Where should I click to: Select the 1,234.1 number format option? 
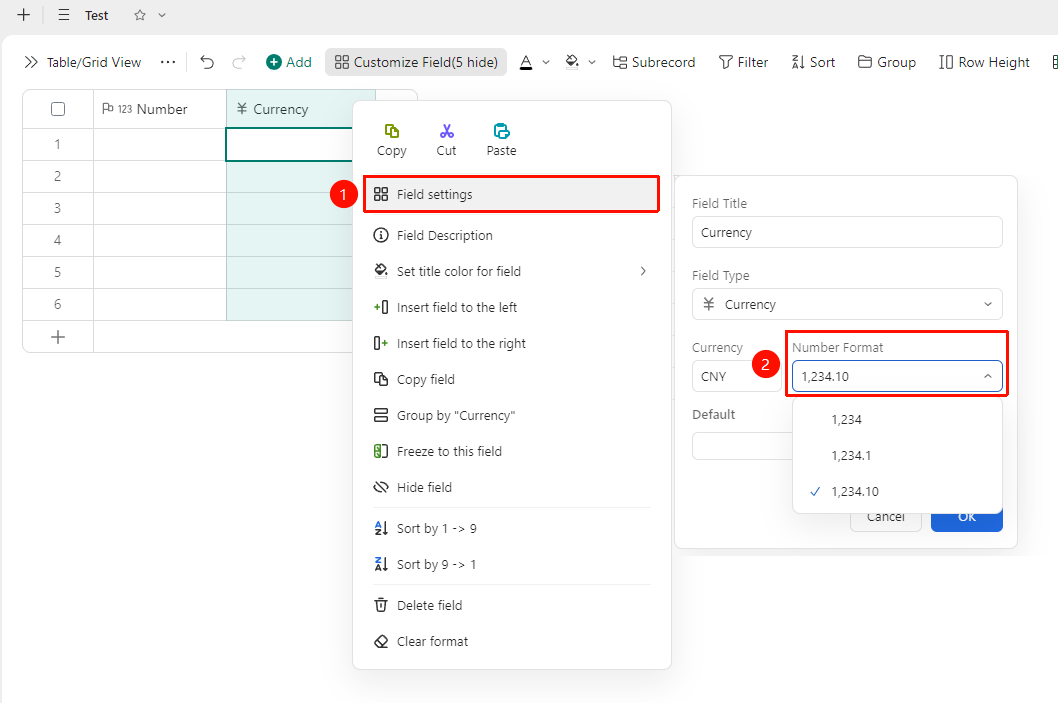click(897, 455)
